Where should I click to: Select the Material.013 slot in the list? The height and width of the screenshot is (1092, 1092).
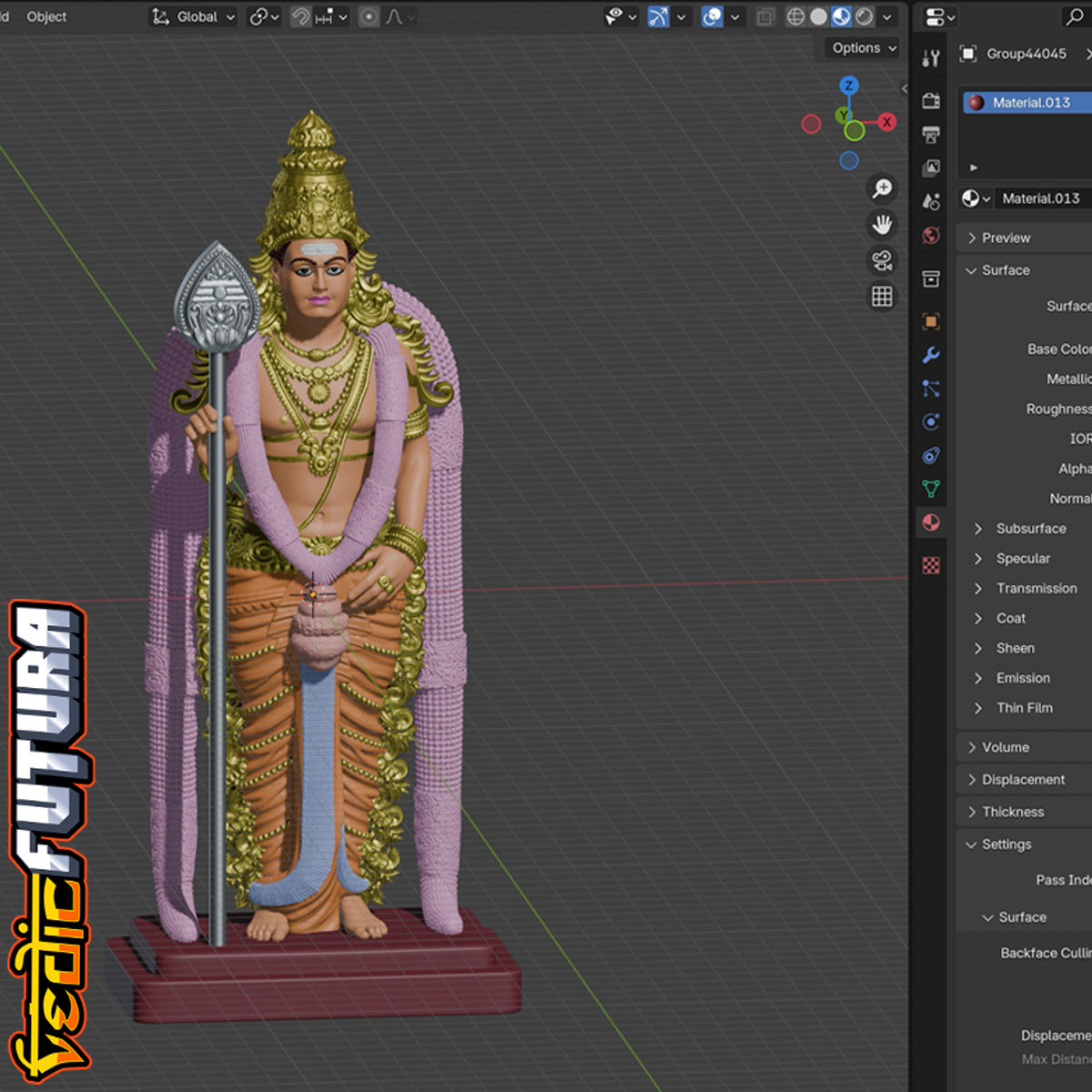[x=1030, y=103]
